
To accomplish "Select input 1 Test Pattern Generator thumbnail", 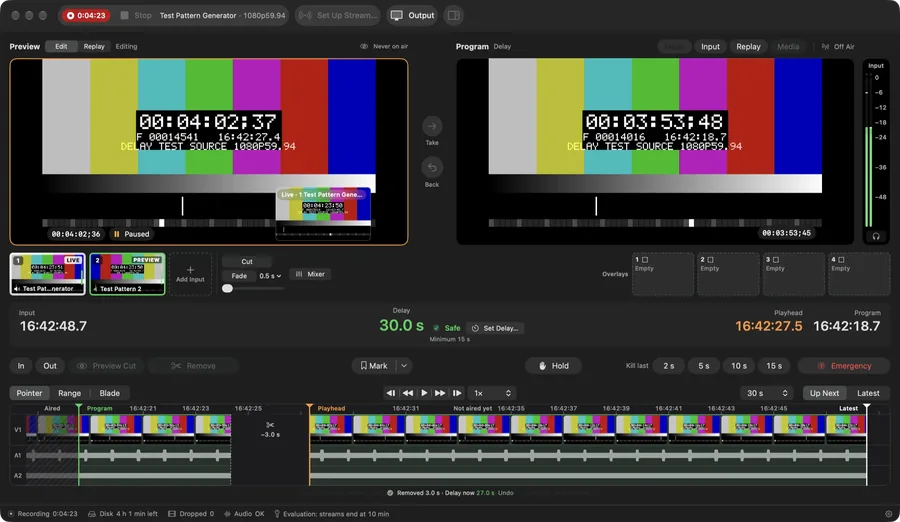I will (48, 274).
